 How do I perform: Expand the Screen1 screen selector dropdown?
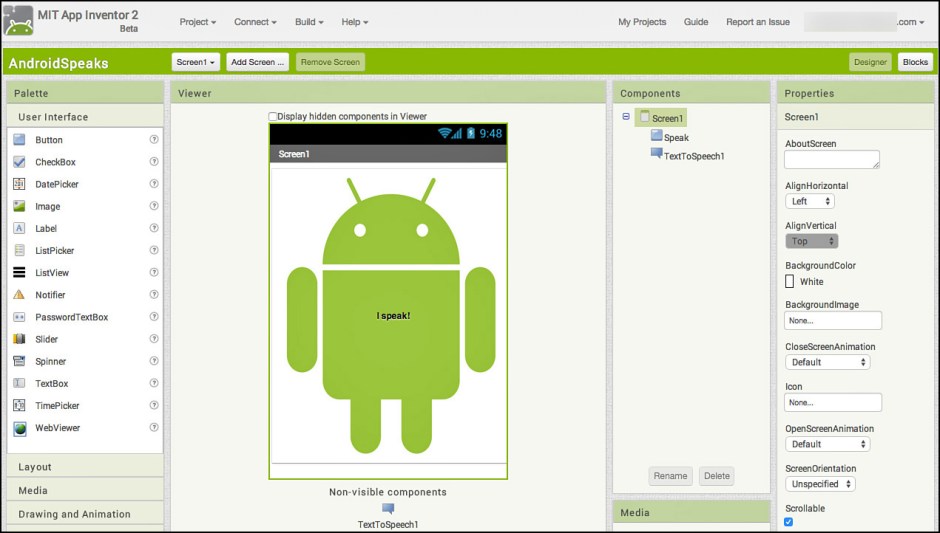point(195,62)
